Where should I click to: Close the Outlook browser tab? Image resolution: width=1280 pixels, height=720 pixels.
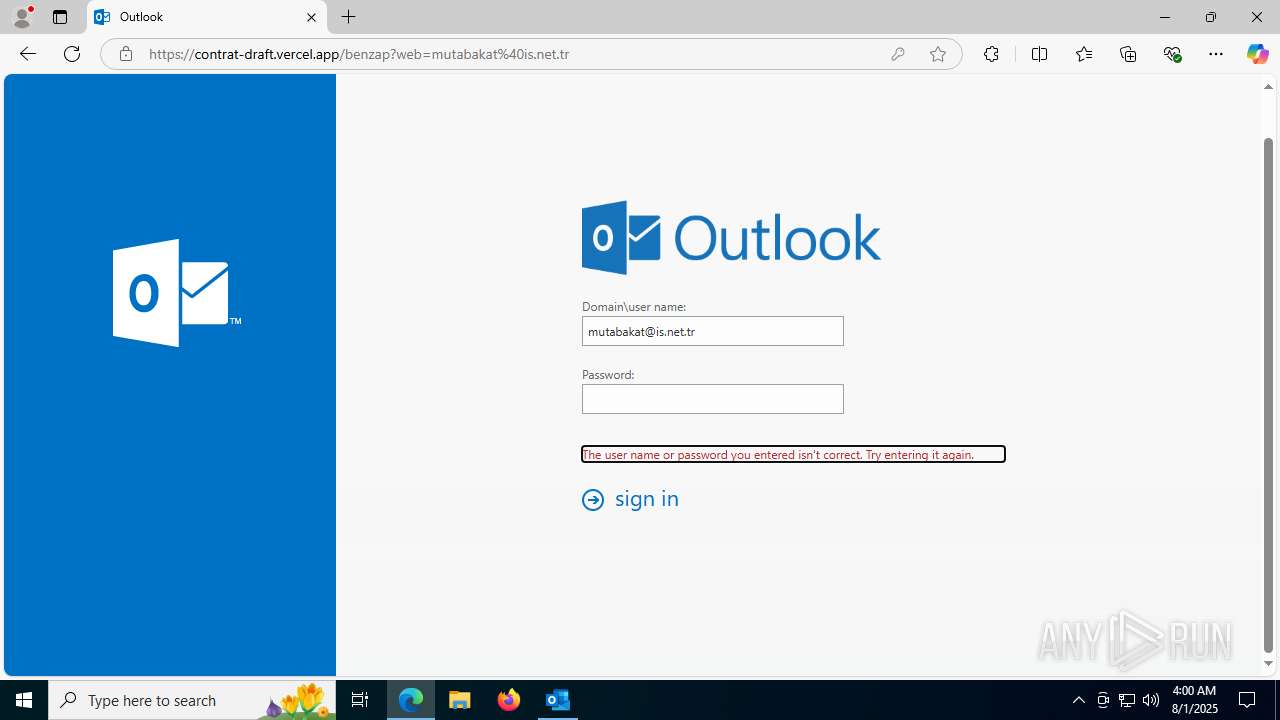(x=311, y=17)
